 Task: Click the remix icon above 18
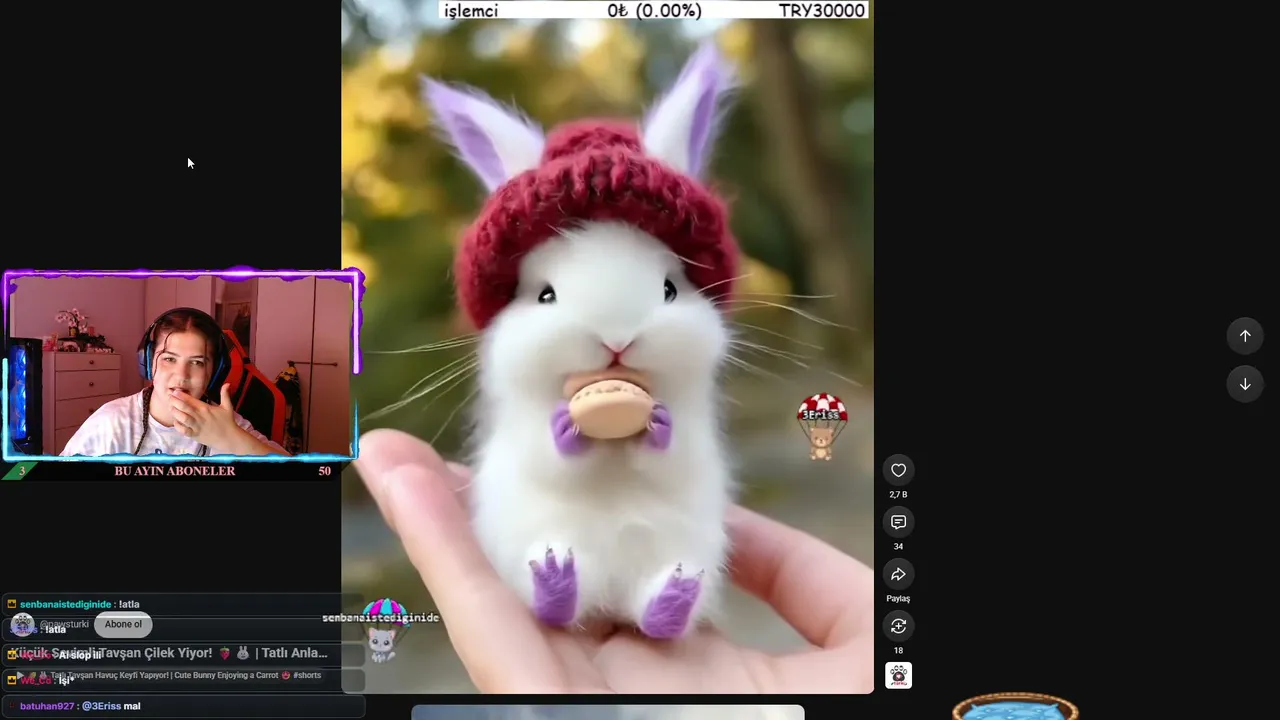[898, 626]
